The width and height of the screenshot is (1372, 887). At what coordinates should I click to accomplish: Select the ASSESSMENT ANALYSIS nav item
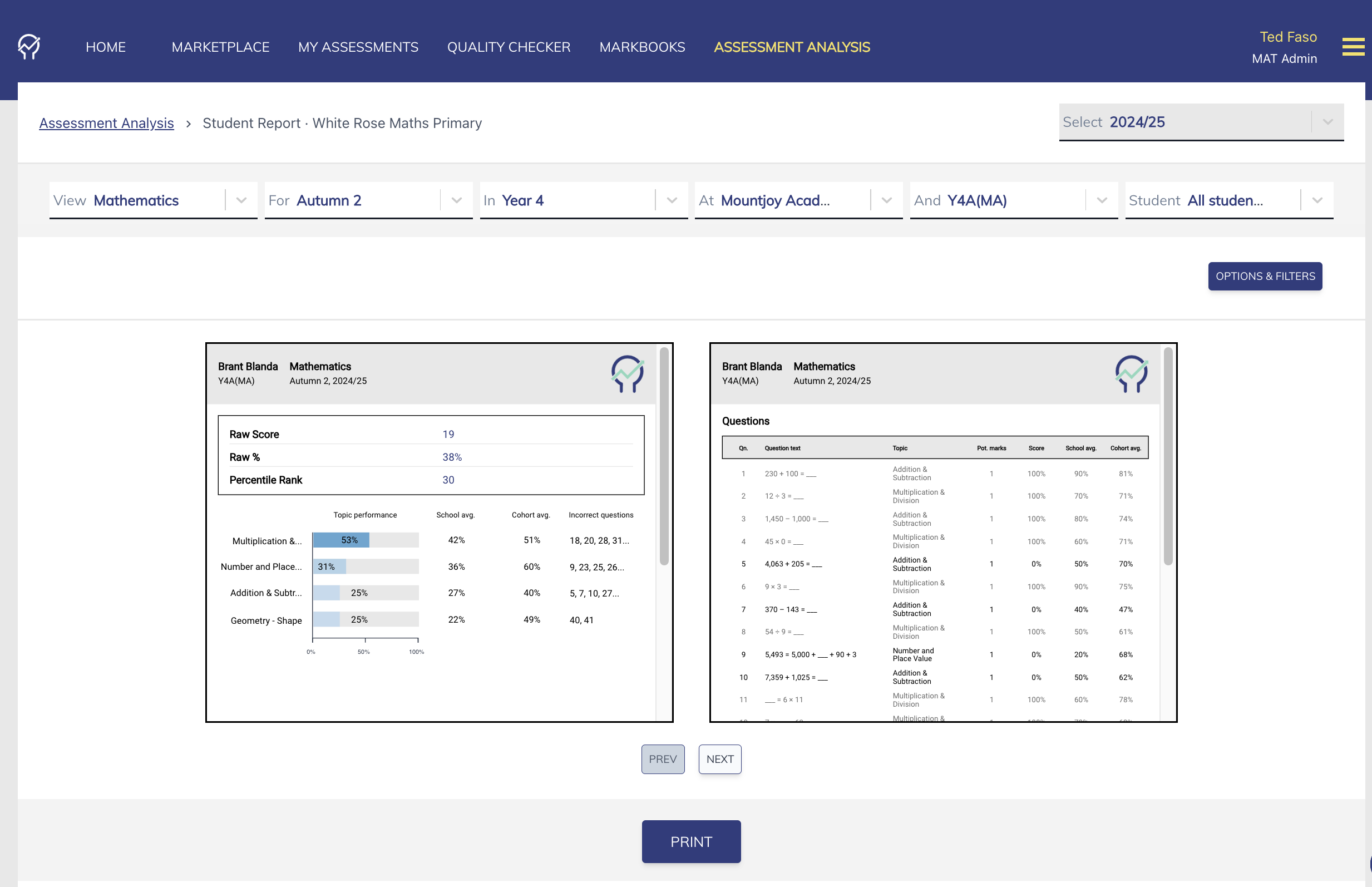coord(792,47)
